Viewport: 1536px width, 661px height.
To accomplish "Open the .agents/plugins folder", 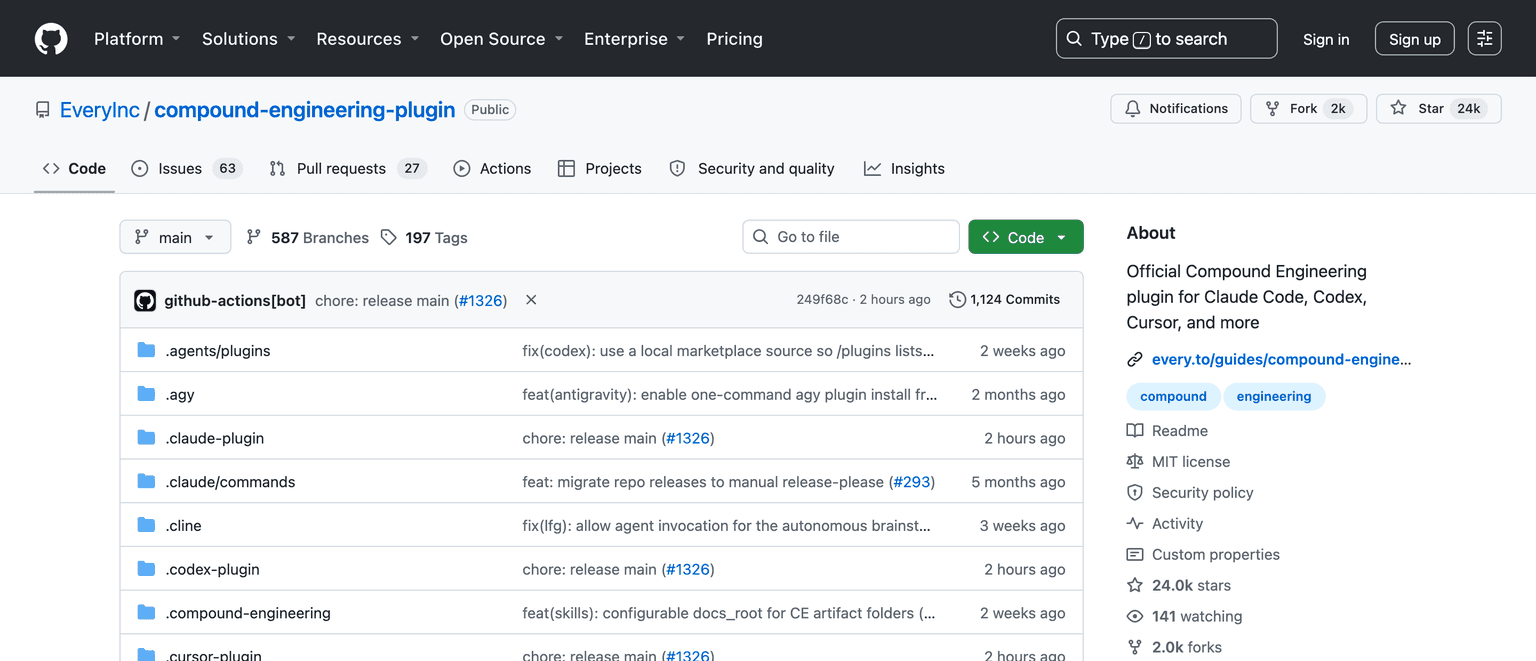I will pyautogui.click(x=218, y=351).
